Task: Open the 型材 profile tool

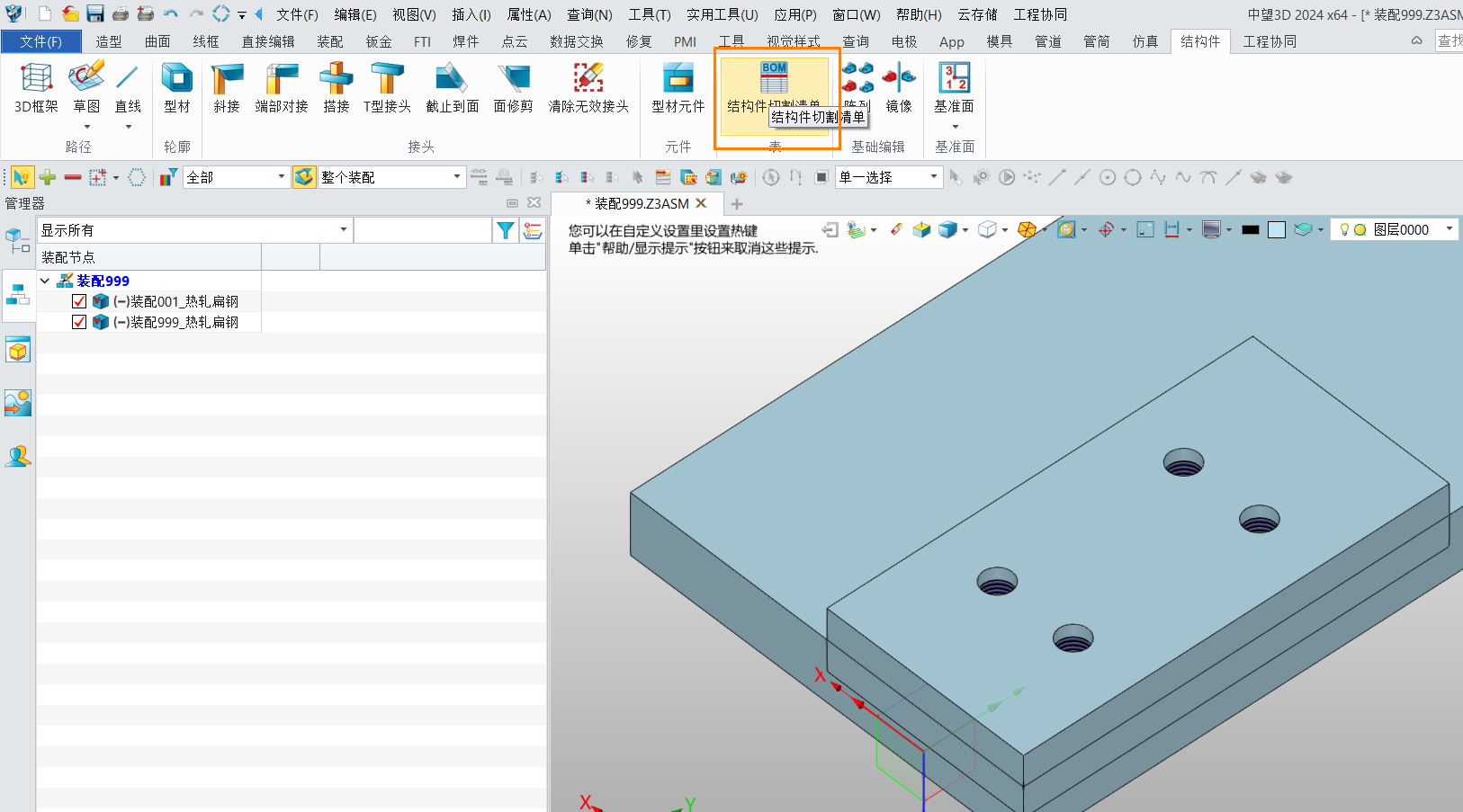Action: [177, 87]
